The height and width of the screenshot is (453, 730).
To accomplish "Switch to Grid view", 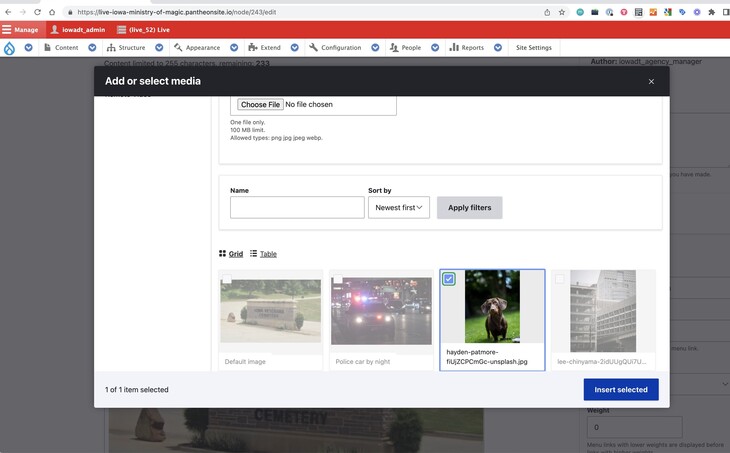I will (231, 254).
